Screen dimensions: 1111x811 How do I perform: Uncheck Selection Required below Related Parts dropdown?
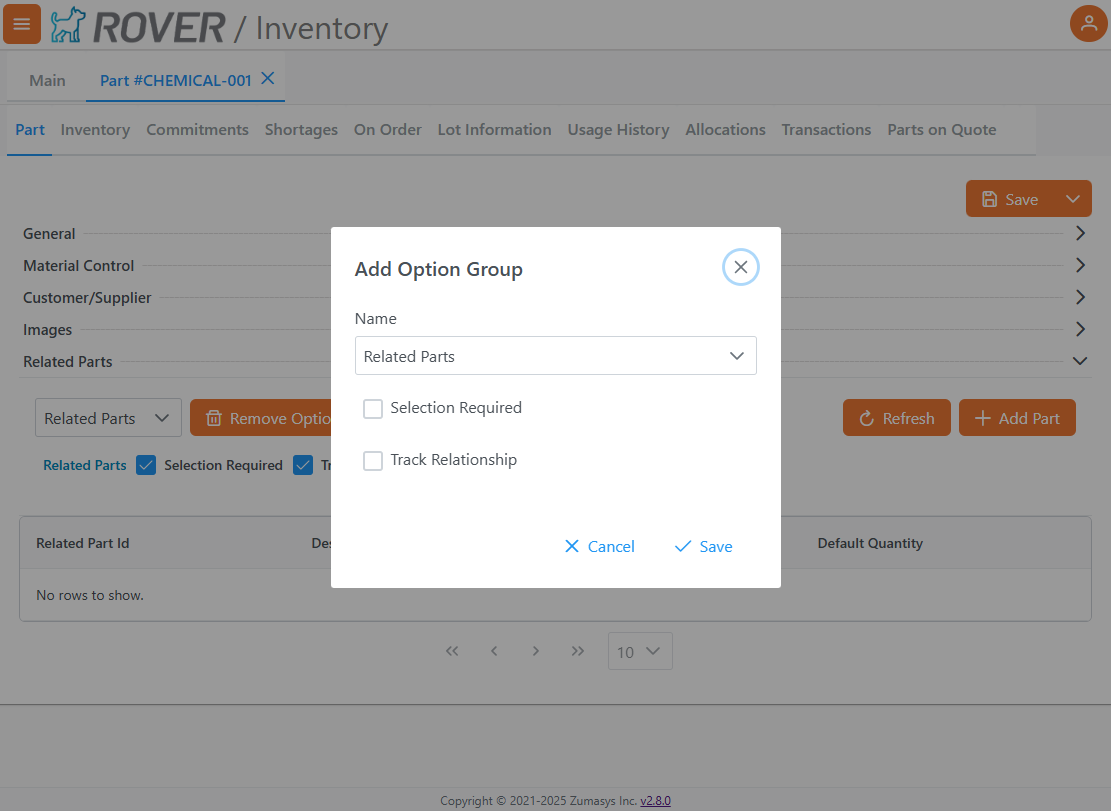(146, 465)
